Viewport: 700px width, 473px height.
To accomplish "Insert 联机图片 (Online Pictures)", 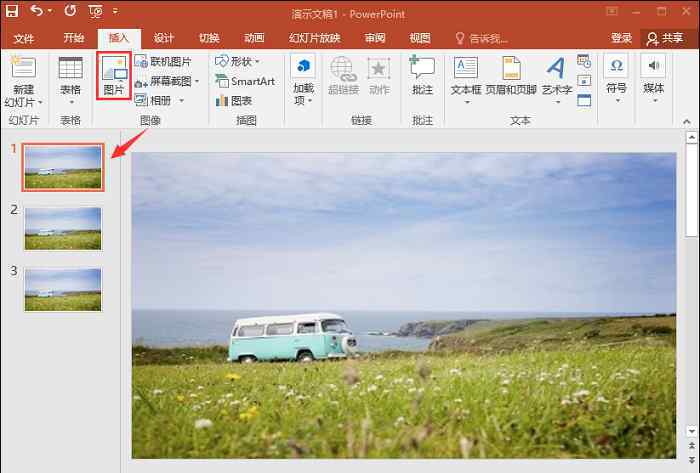I will pos(163,62).
